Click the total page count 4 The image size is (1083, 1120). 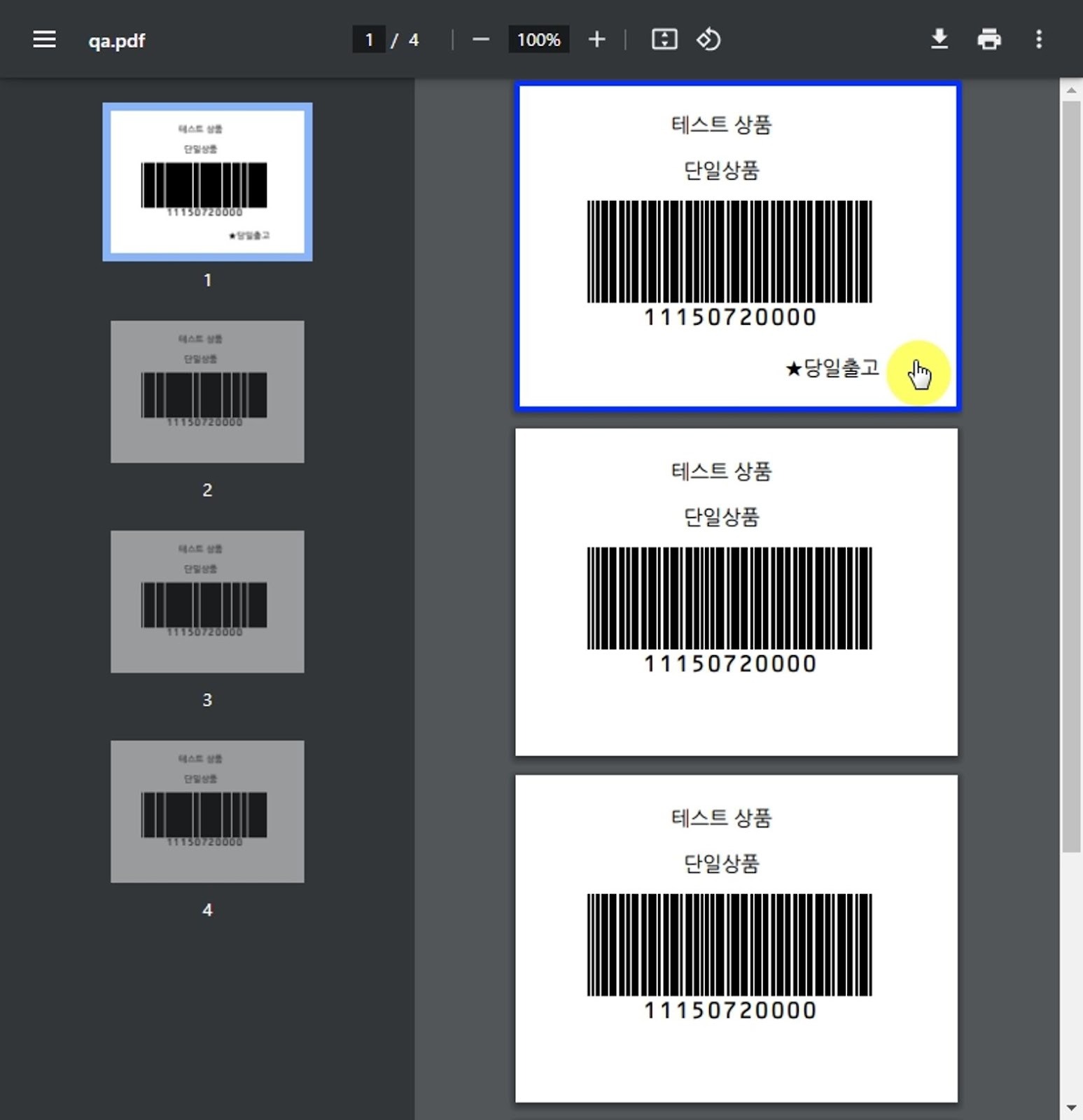pyautogui.click(x=414, y=40)
